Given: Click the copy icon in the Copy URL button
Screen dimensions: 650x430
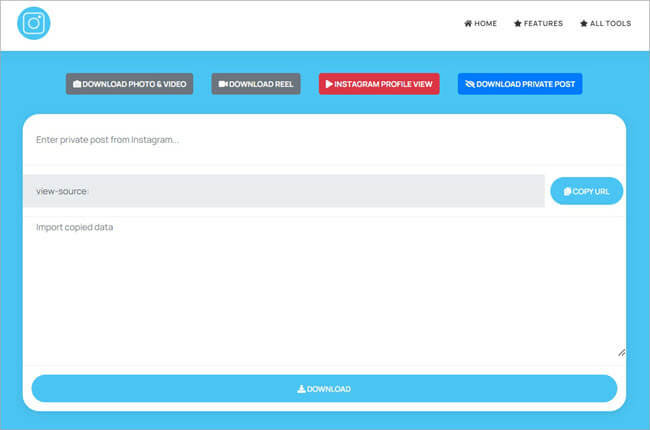Looking at the screenshot, I should pyautogui.click(x=567, y=191).
